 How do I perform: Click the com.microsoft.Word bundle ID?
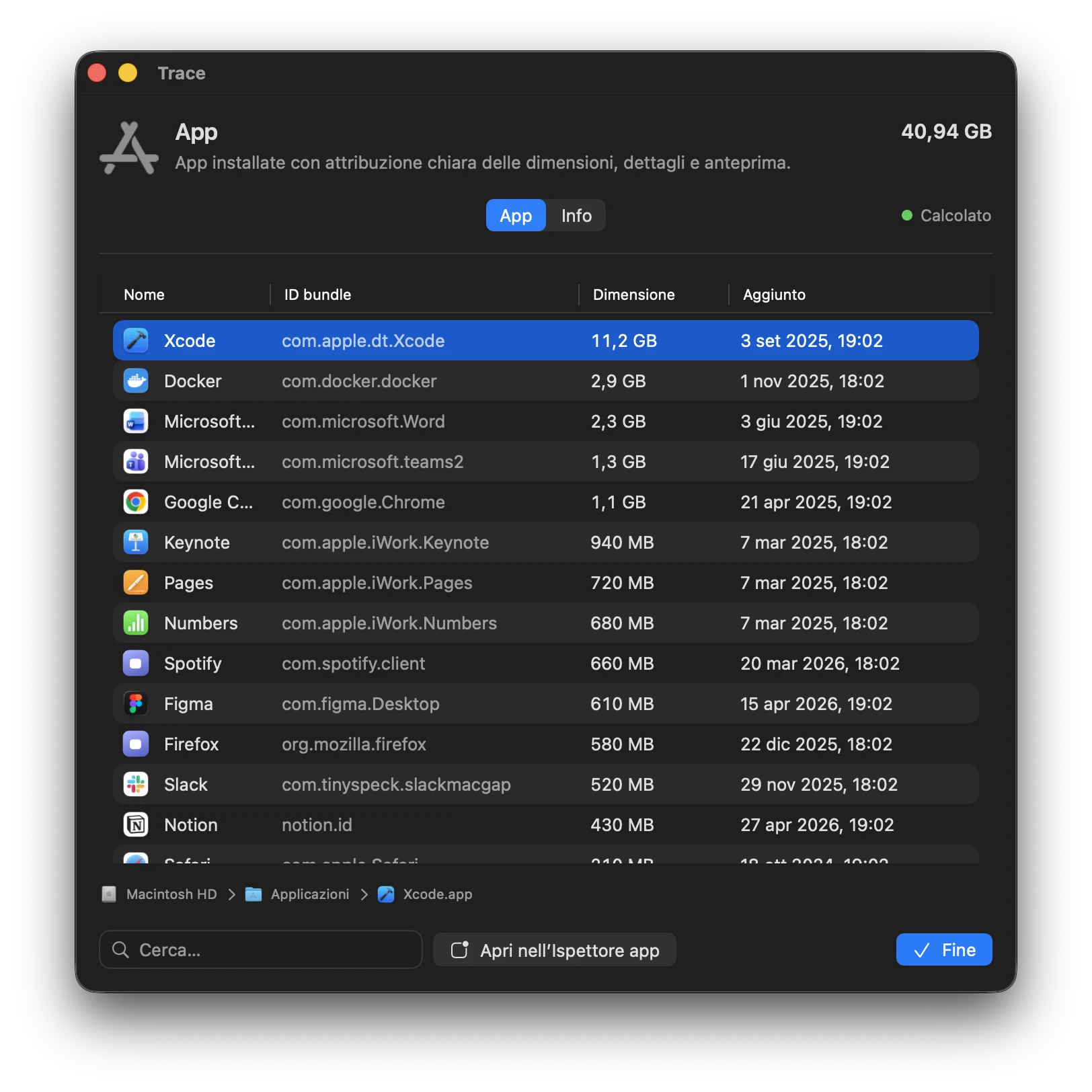[363, 422]
